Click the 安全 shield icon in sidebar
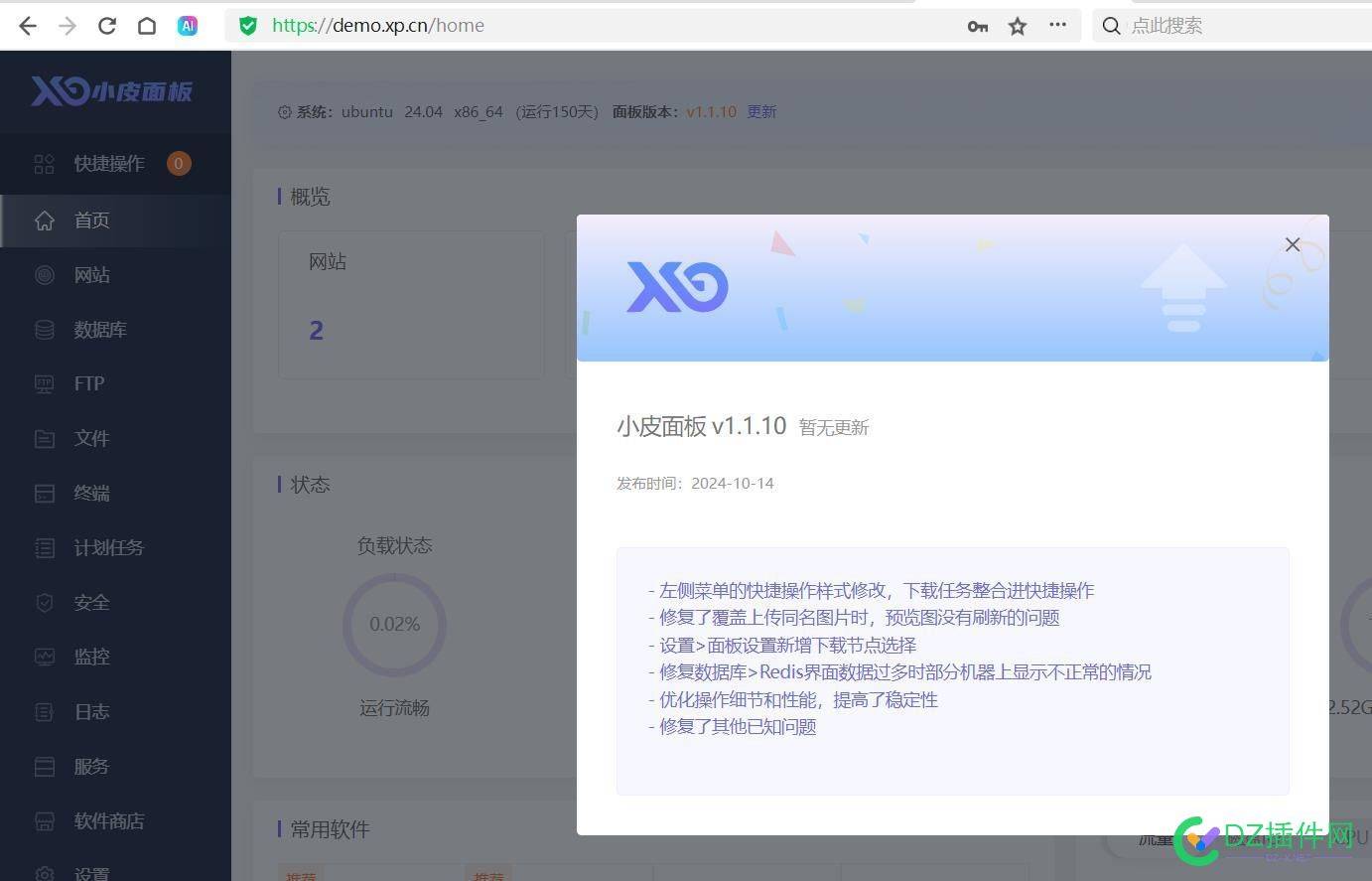 coord(45,602)
